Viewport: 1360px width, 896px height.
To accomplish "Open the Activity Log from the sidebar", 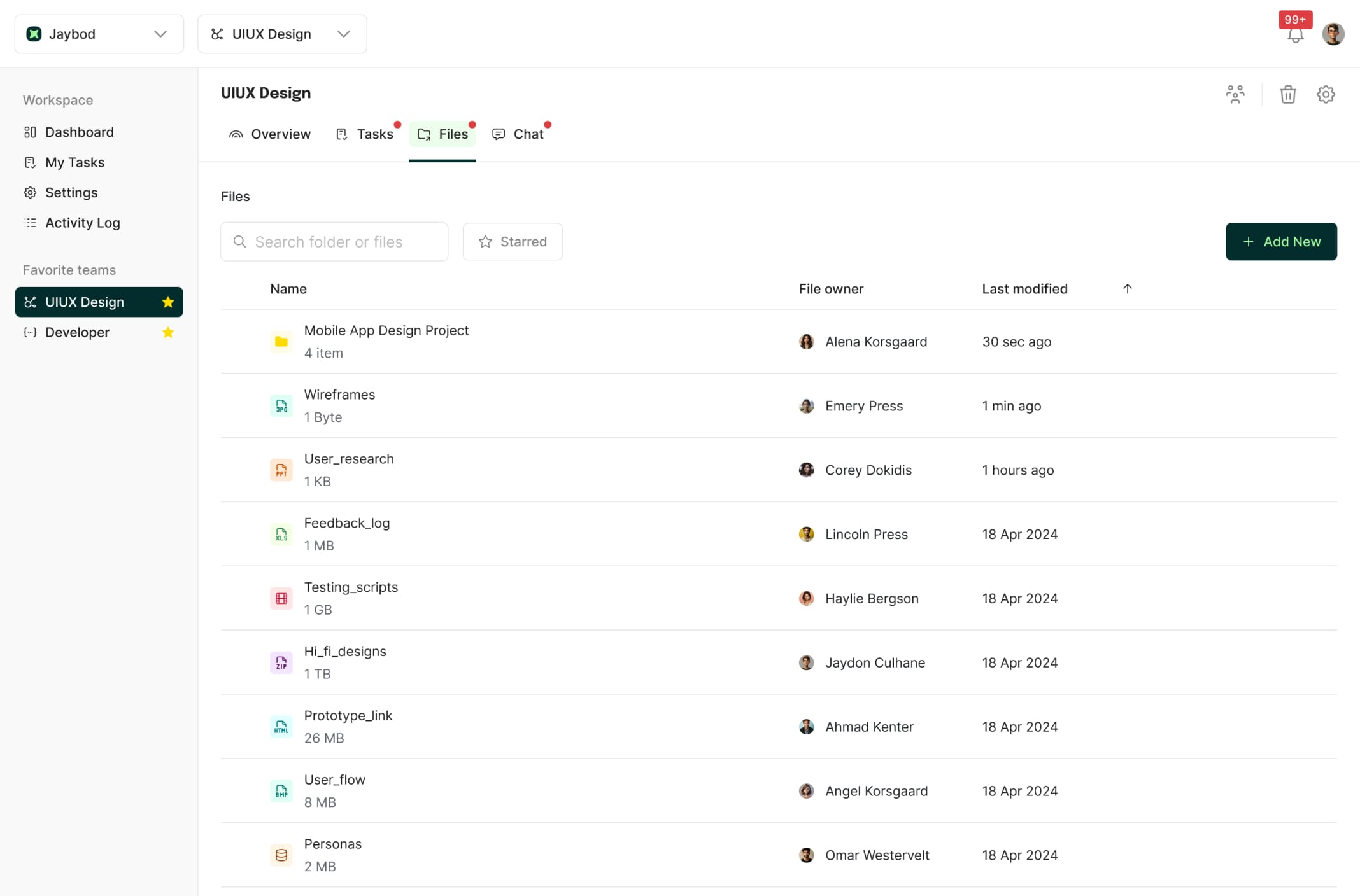I will click(82, 223).
